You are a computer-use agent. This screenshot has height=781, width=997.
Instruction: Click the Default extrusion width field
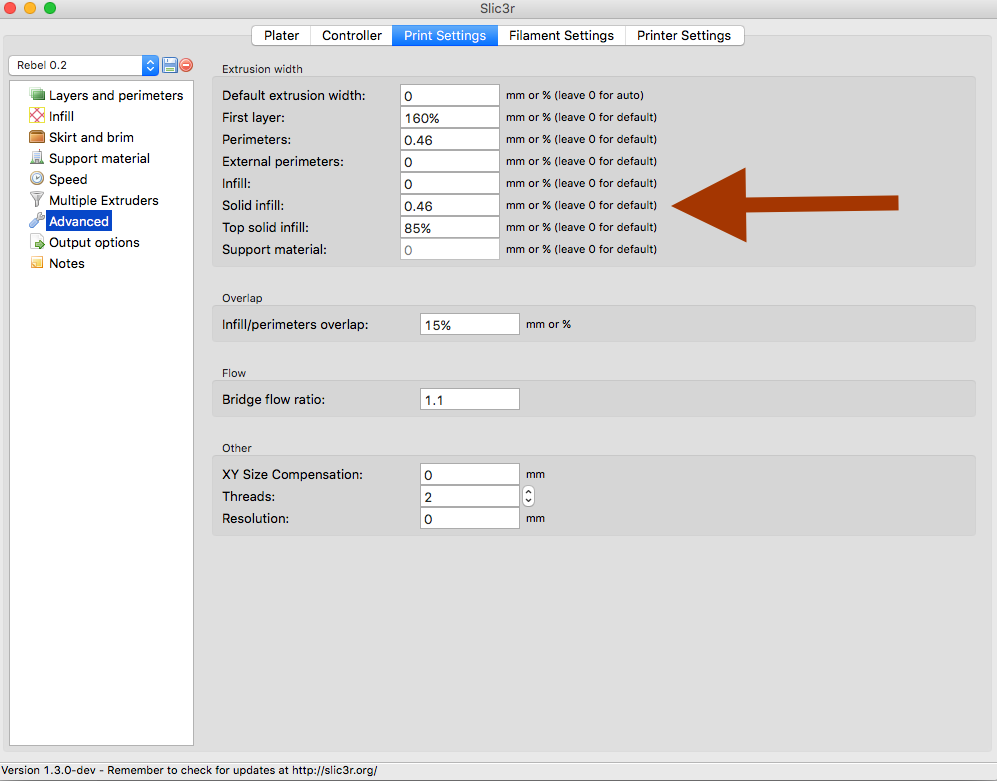pyautogui.click(x=449, y=96)
